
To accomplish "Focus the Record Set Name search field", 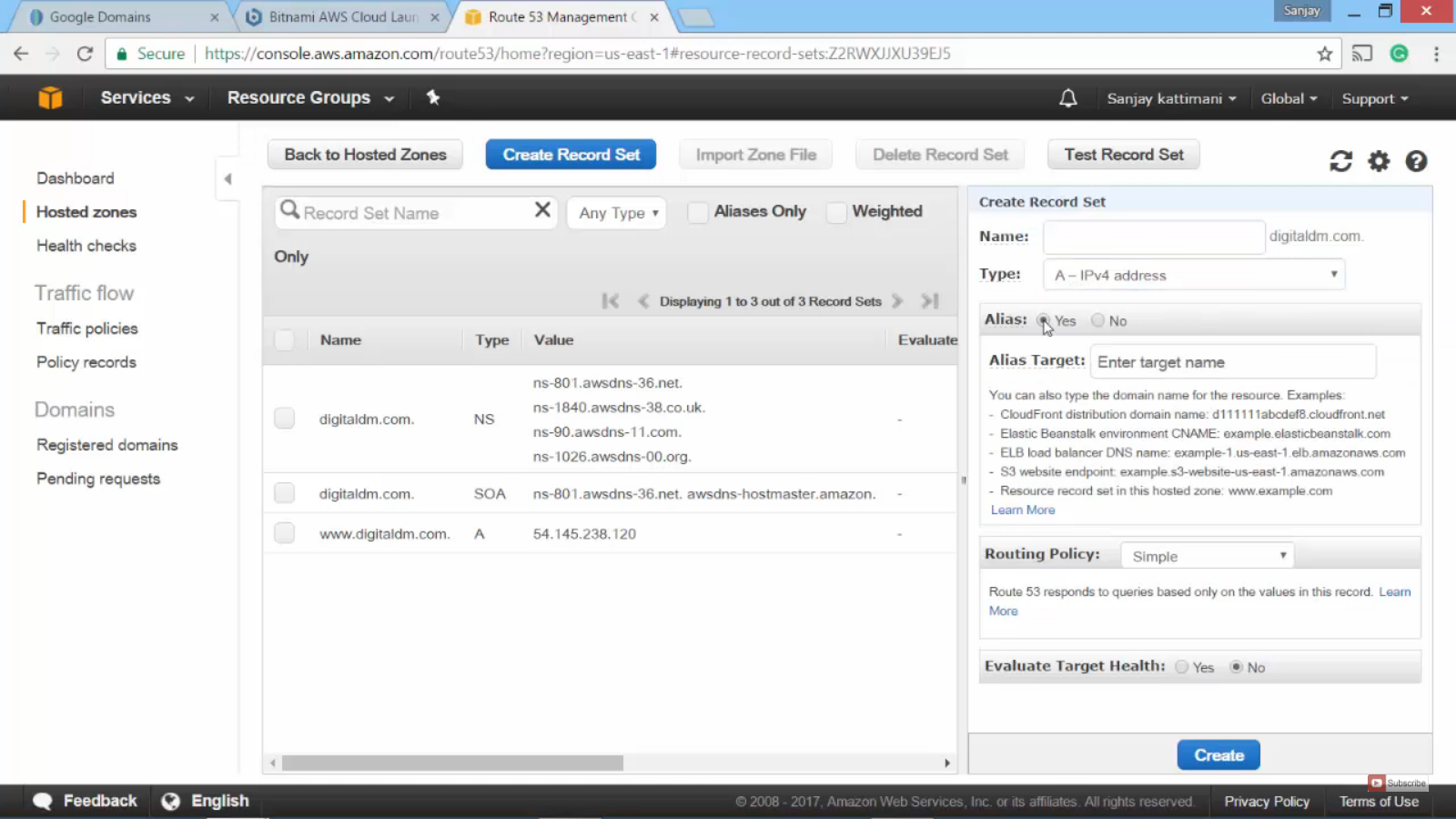I will pyautogui.click(x=415, y=213).
